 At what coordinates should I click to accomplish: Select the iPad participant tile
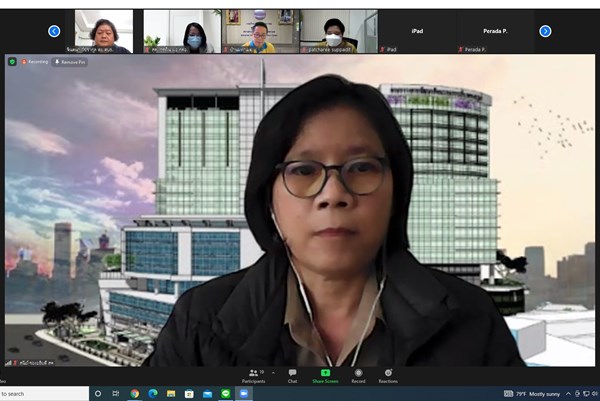point(417,31)
